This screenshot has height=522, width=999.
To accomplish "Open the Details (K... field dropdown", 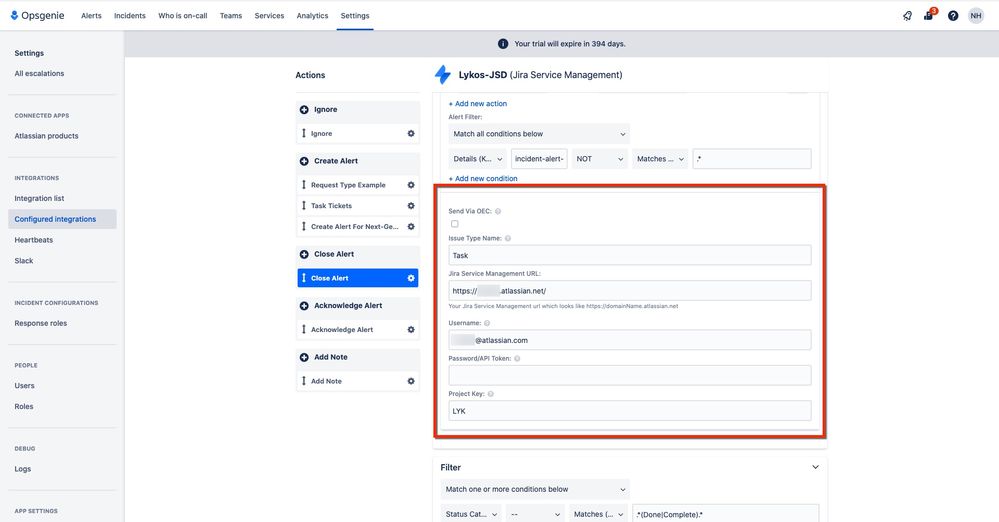I will coord(477,159).
